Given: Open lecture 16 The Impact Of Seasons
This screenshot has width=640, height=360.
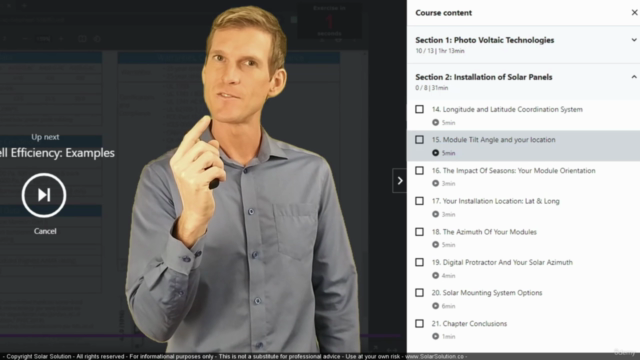Looking at the screenshot, I should (513, 171).
